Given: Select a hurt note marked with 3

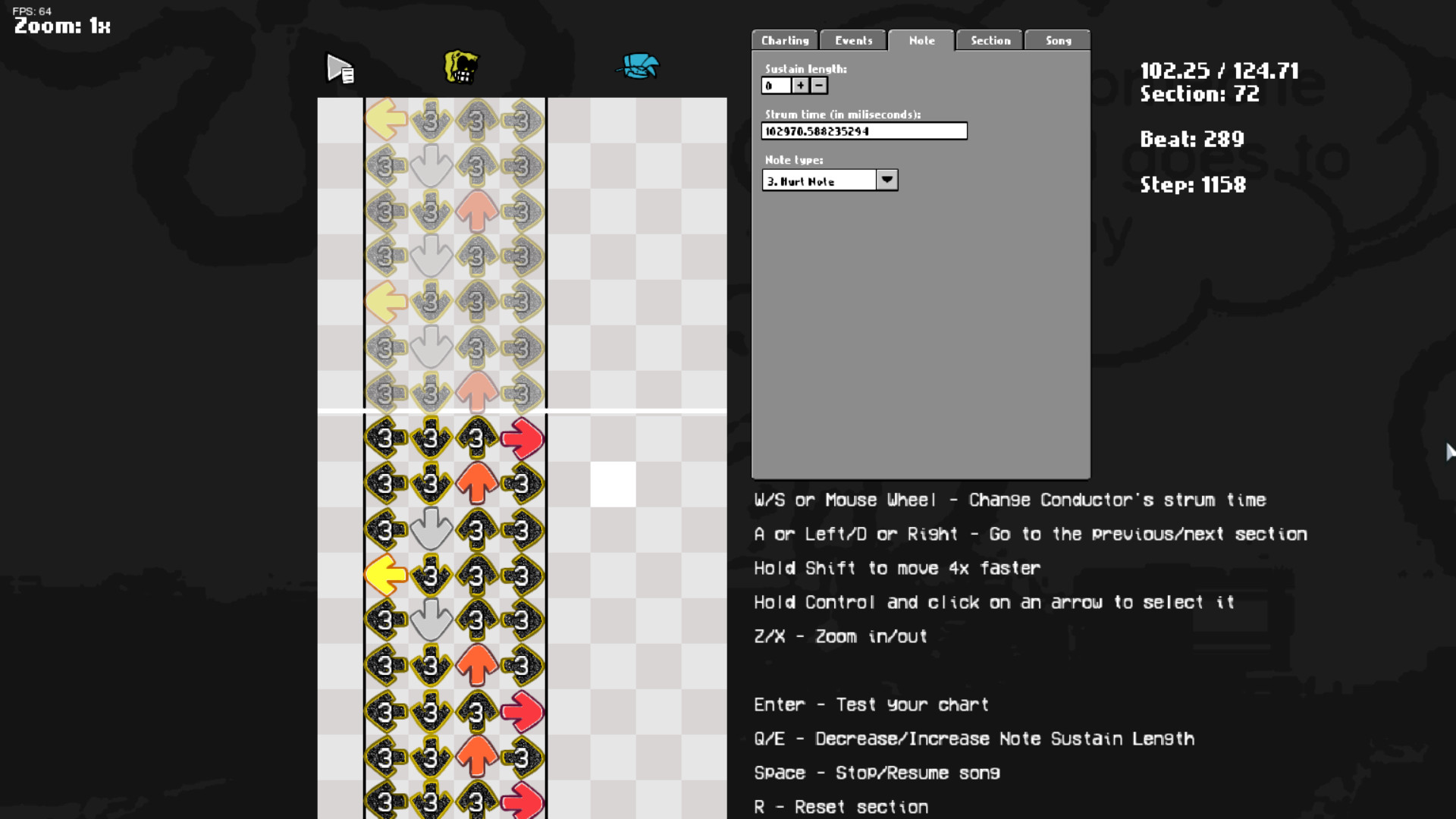Looking at the screenshot, I should 385,437.
